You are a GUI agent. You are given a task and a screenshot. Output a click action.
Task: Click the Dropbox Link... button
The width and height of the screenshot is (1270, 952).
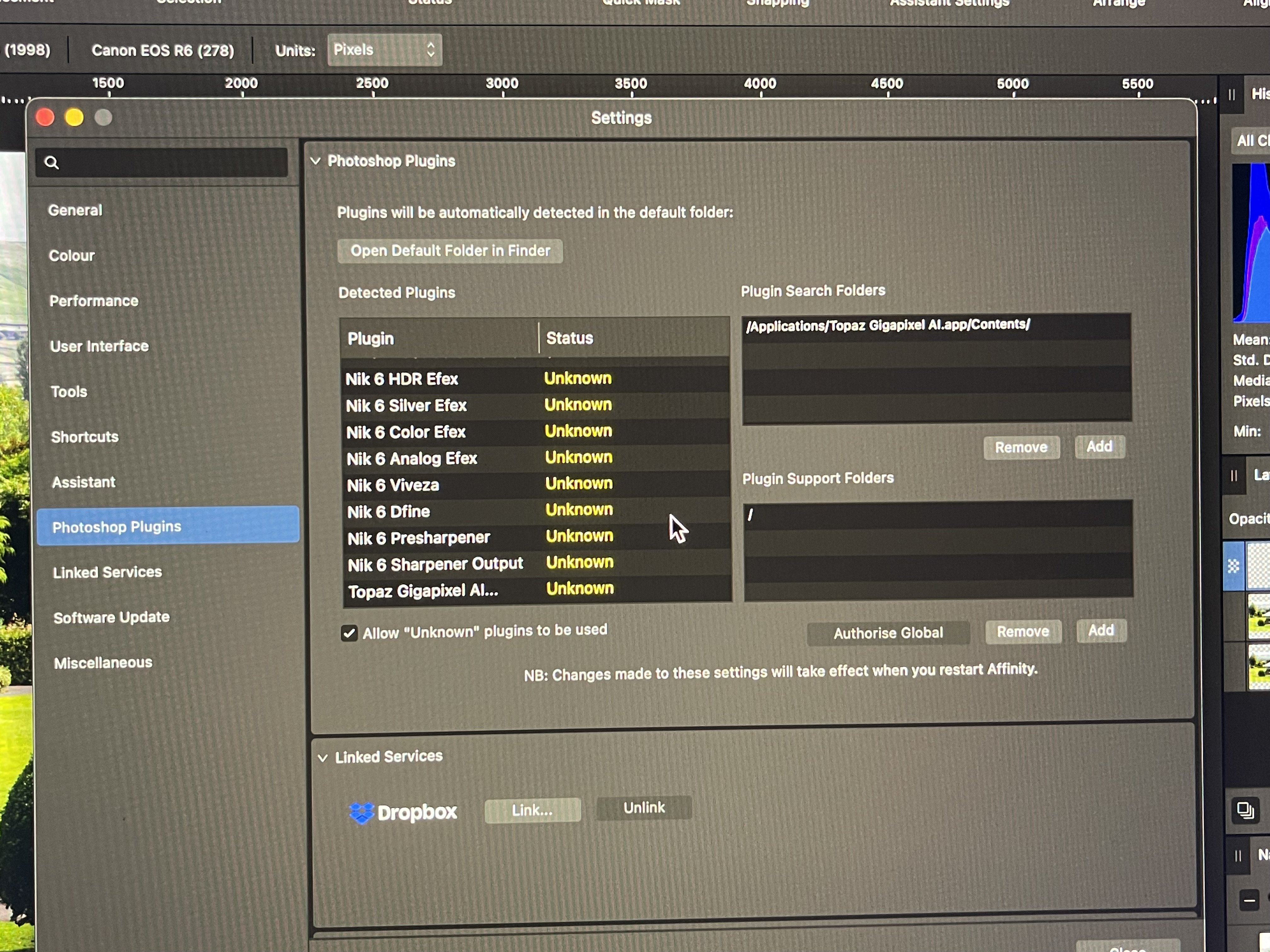(x=532, y=811)
